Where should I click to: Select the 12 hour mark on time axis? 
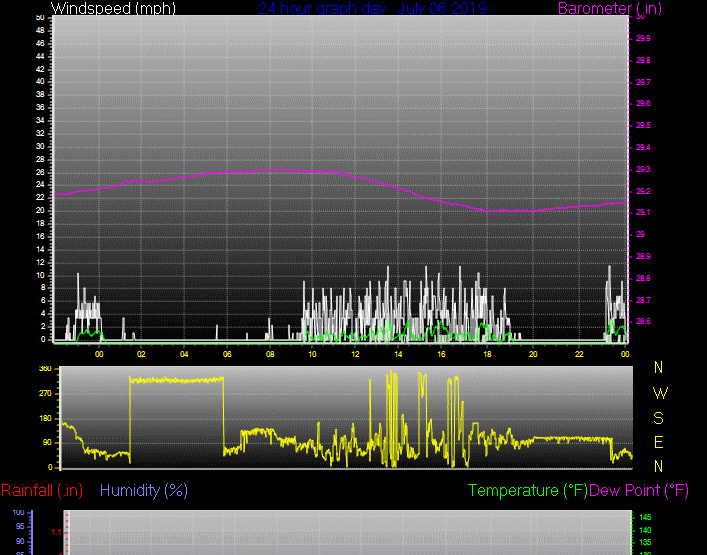pos(356,354)
